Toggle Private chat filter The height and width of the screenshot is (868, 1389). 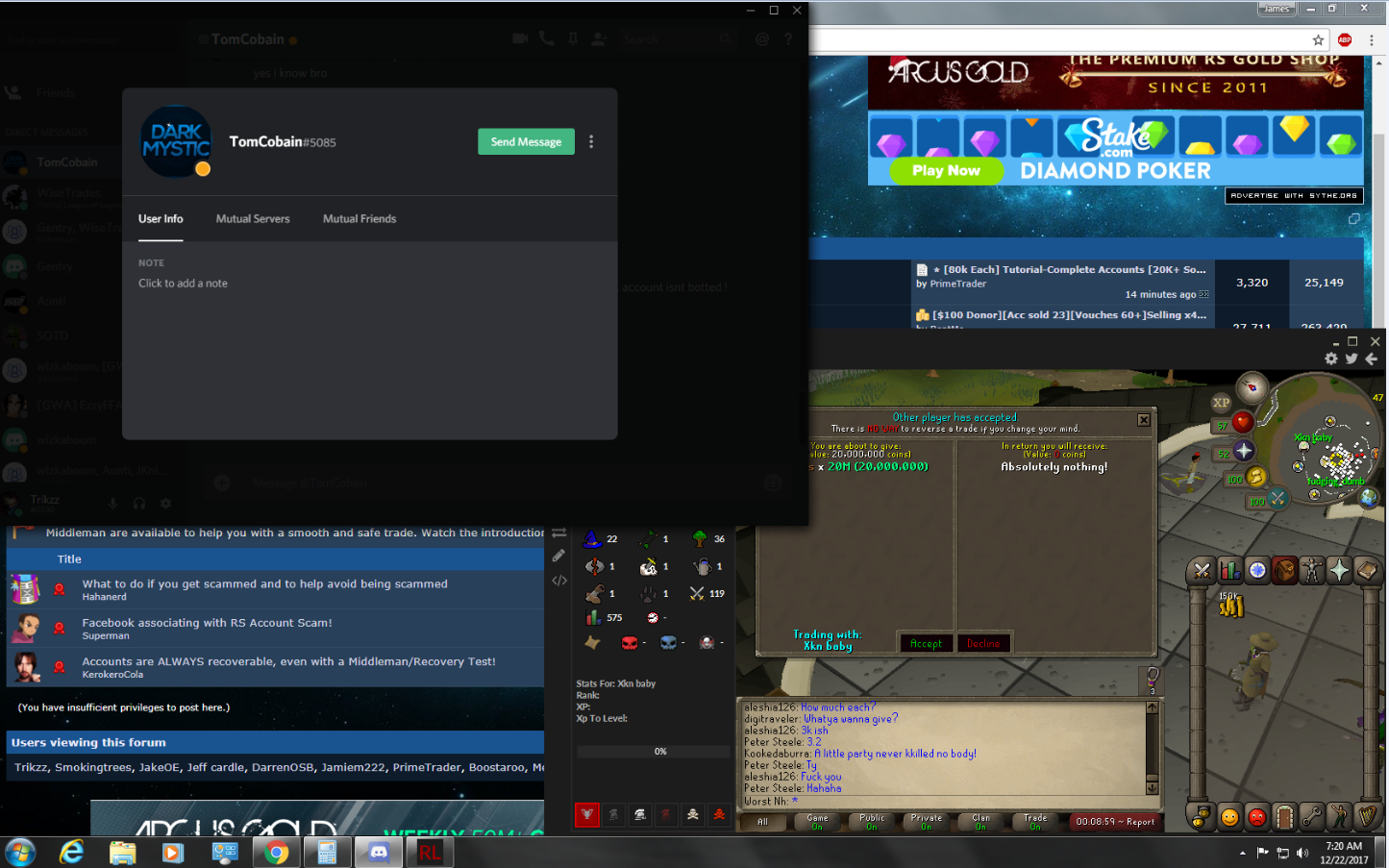tap(926, 822)
